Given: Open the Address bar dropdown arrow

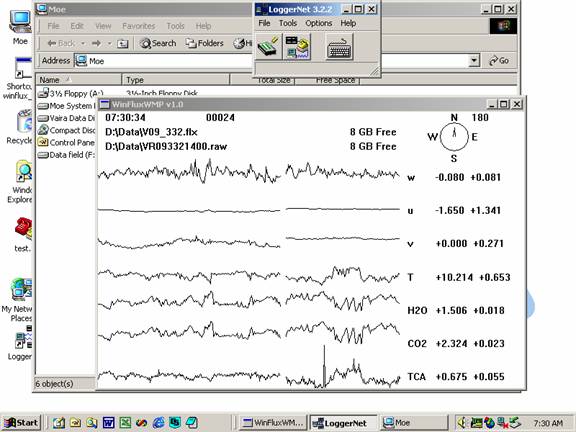Looking at the screenshot, I should (474, 61).
